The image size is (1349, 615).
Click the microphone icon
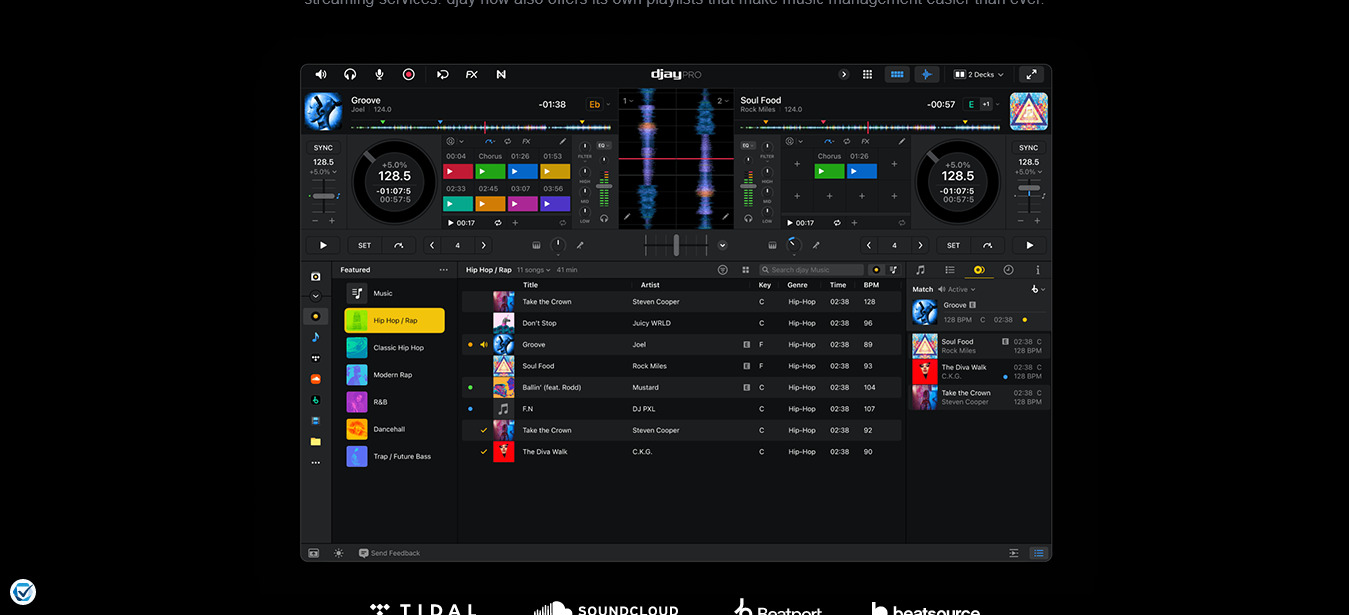[x=379, y=74]
